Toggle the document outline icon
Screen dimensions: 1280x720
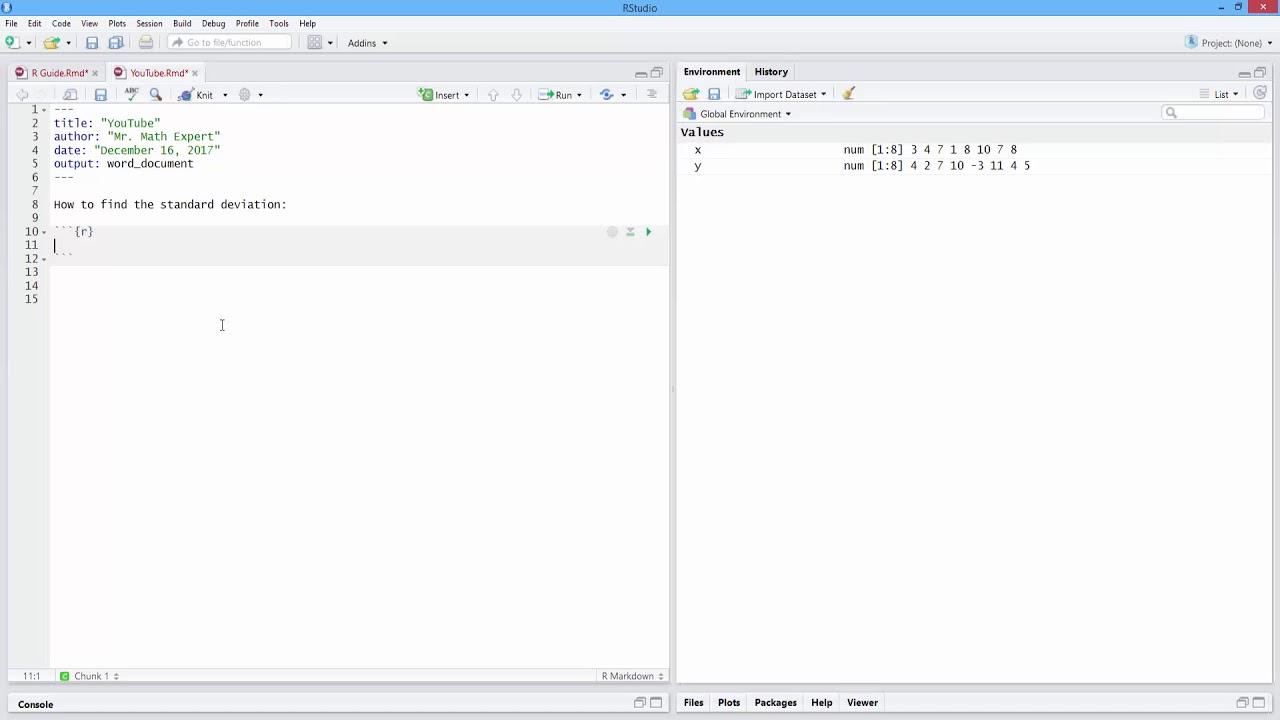(x=652, y=94)
